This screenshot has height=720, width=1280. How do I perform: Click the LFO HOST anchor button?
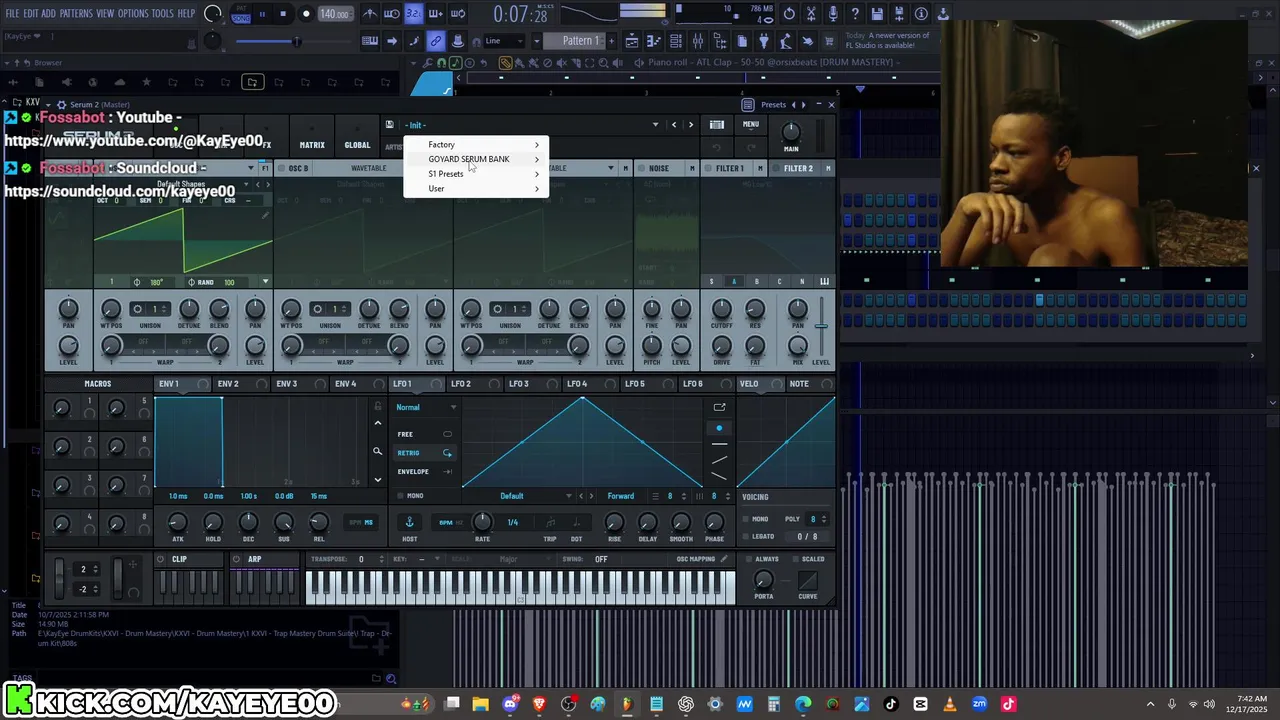[x=409, y=522]
